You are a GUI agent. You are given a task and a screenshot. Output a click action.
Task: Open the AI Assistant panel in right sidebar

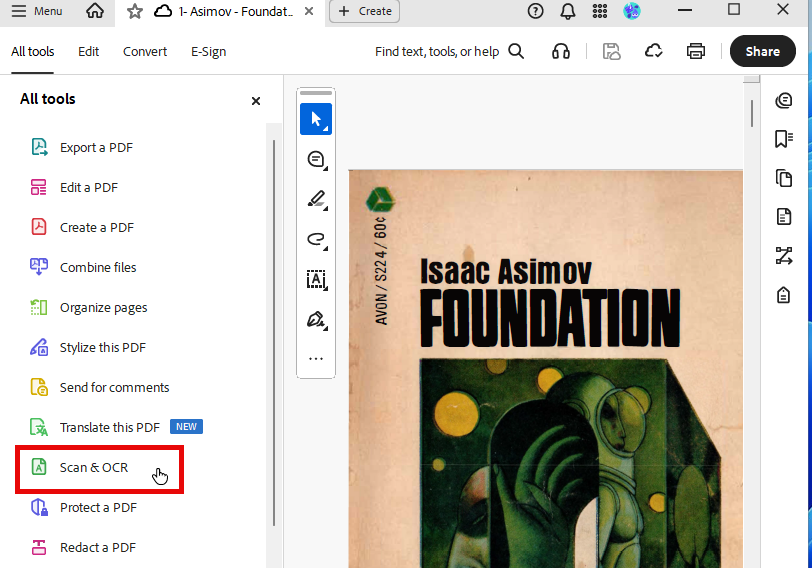784,100
